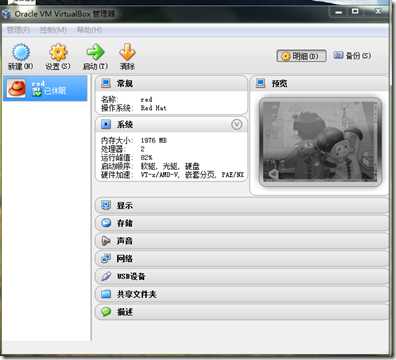Start the VM with 启动 green arrow
The height and width of the screenshot is (360, 396).
tap(95, 52)
